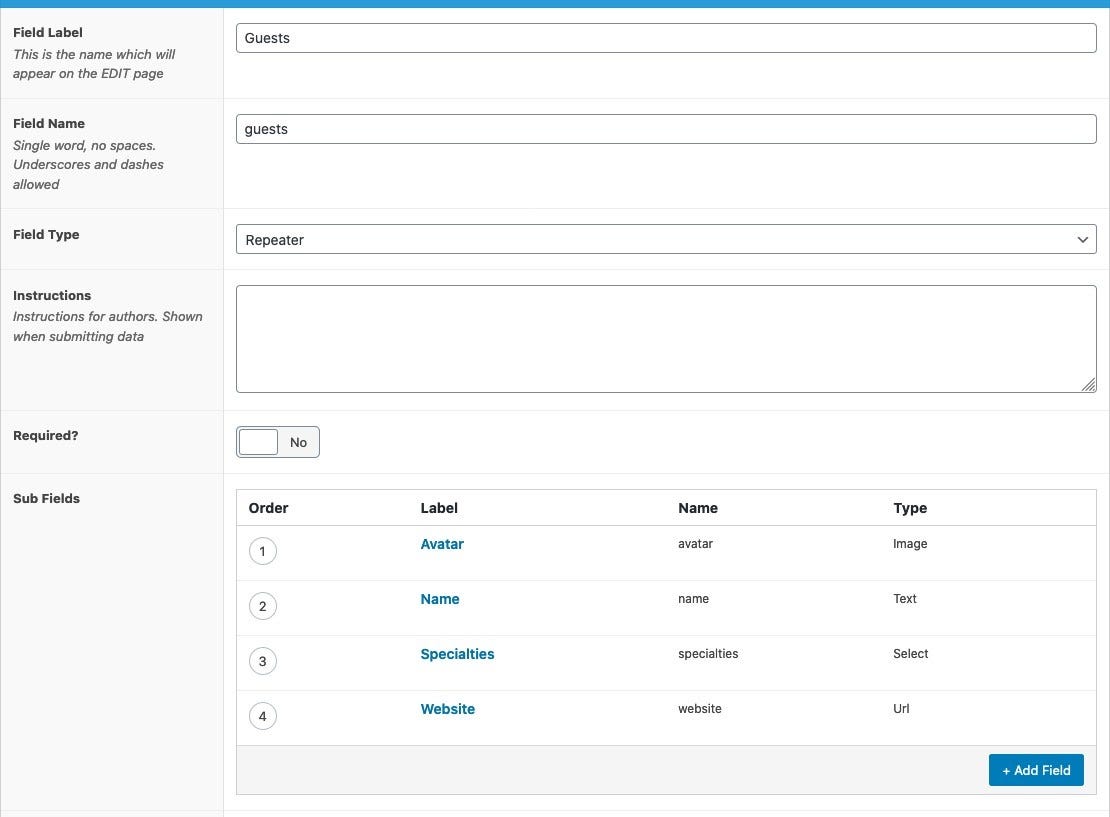Click the order handle for Name sub field
Image resolution: width=1110 pixels, height=817 pixels.
click(263, 606)
